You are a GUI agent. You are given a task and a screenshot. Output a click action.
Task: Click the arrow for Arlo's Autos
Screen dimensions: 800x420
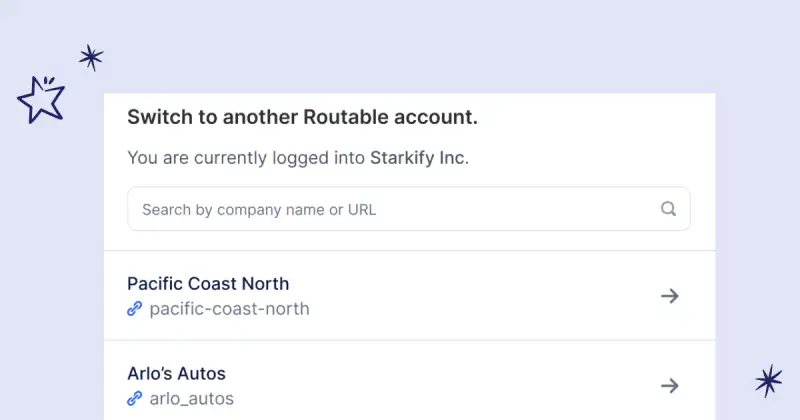click(x=670, y=385)
